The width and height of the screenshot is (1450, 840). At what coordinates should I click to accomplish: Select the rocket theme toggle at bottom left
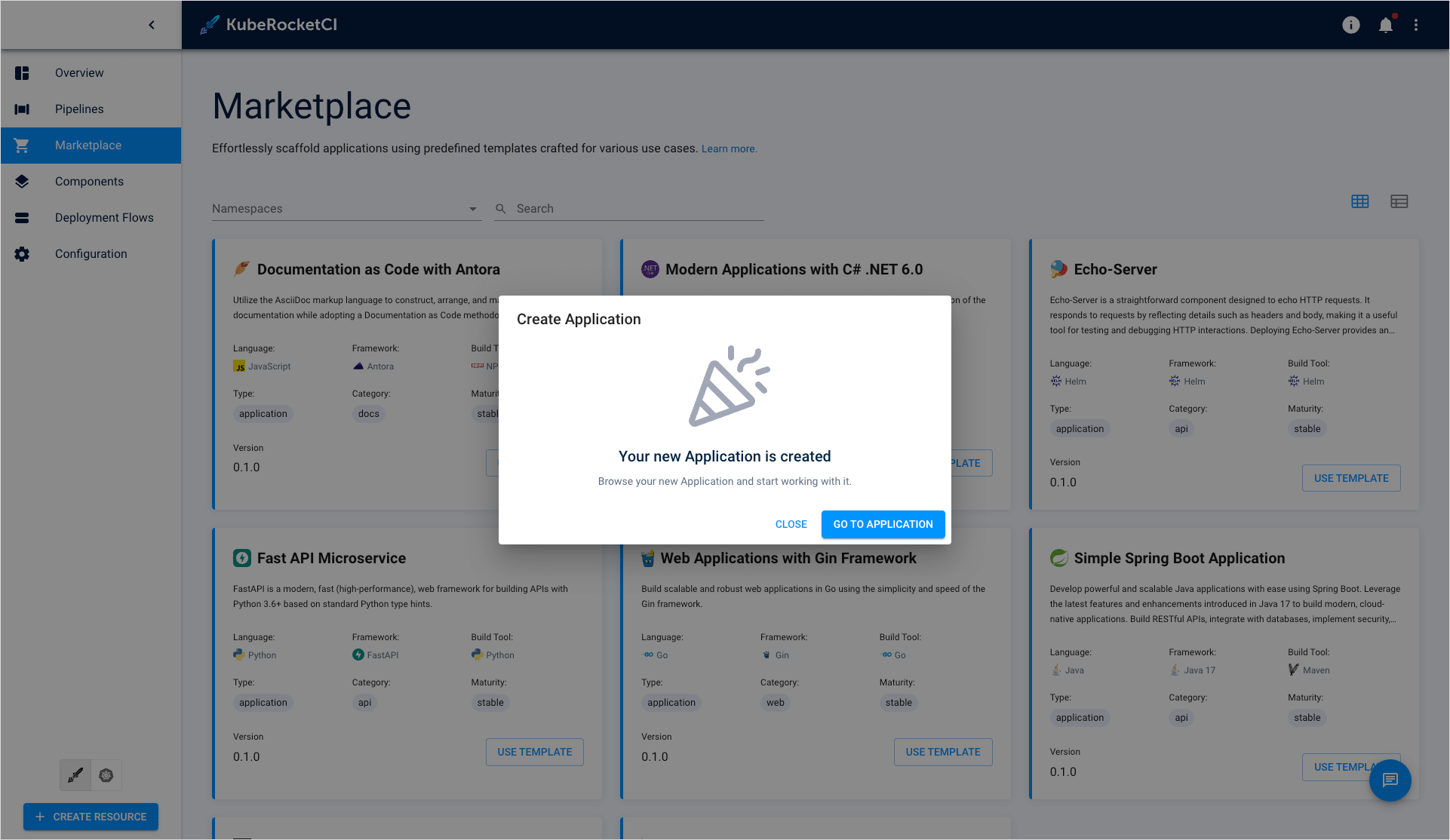[75, 774]
